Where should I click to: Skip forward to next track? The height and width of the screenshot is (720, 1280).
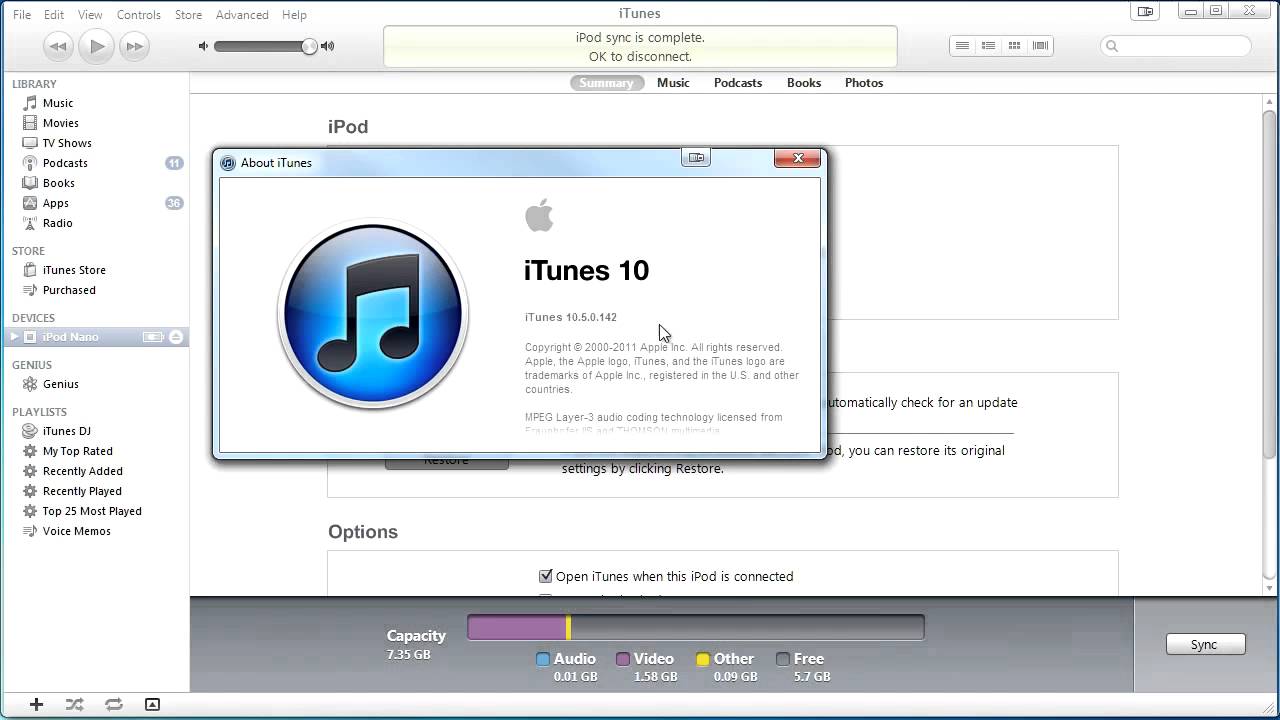click(x=134, y=46)
